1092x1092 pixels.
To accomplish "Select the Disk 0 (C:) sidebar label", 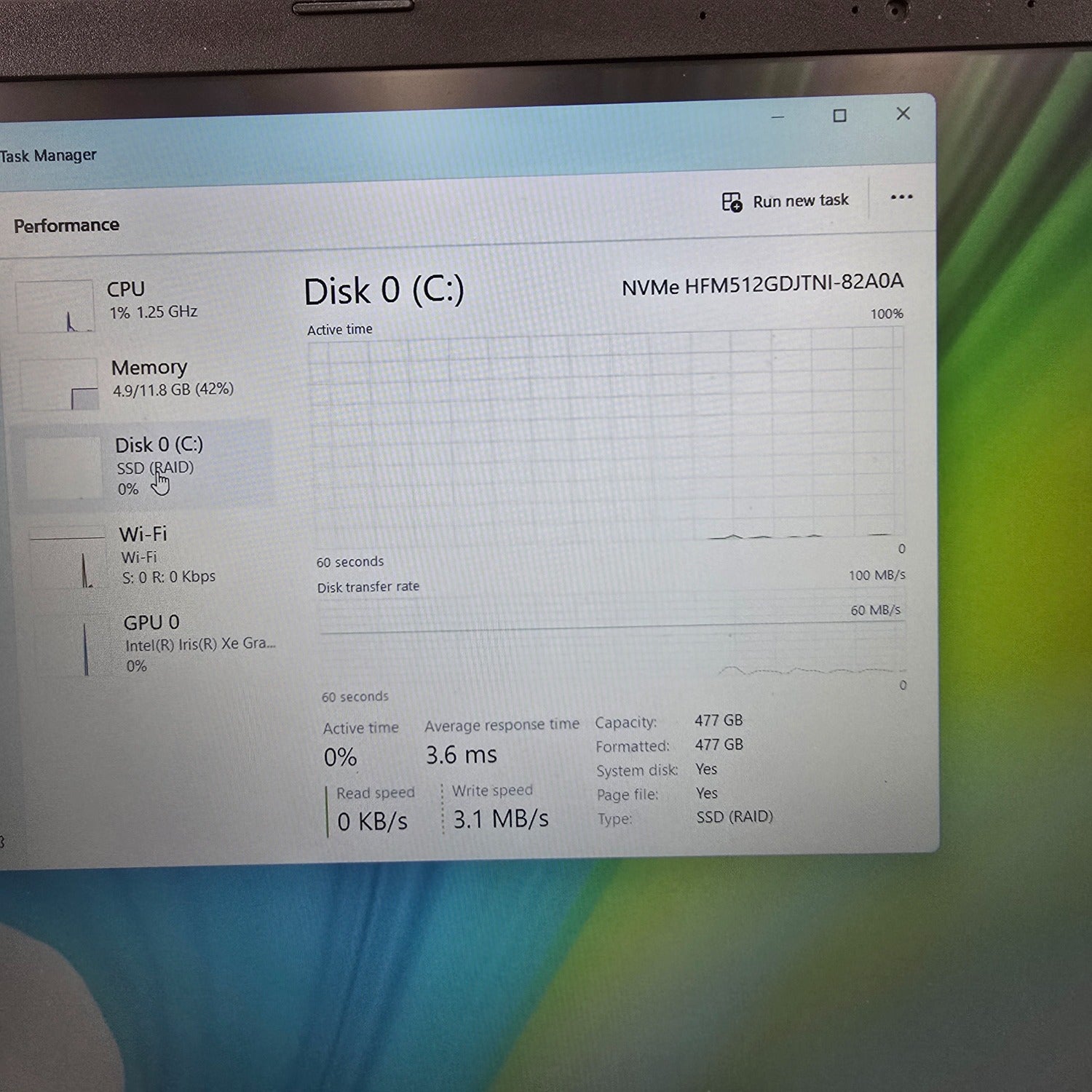I will click(159, 445).
